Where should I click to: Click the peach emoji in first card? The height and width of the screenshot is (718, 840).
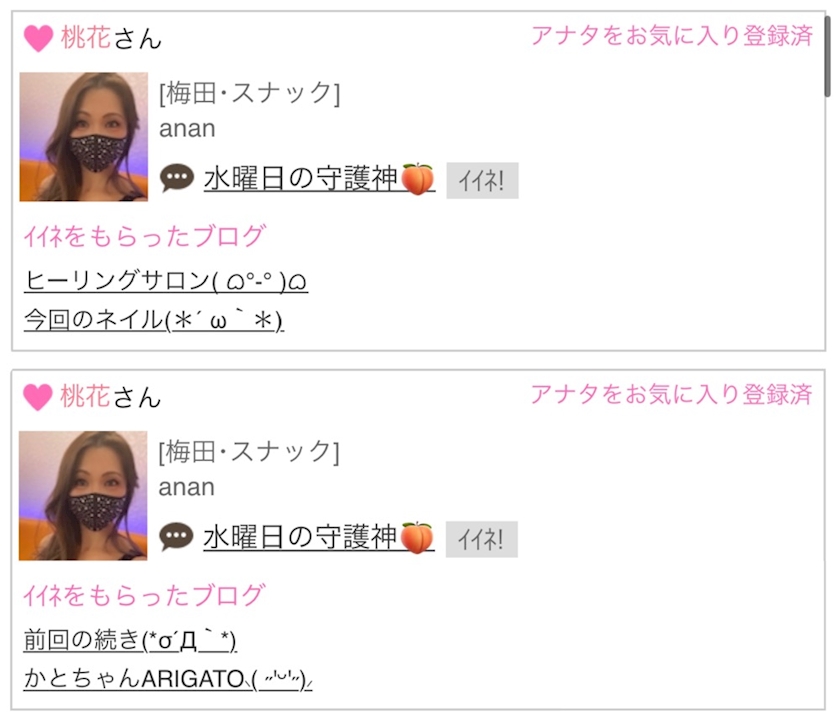[417, 178]
